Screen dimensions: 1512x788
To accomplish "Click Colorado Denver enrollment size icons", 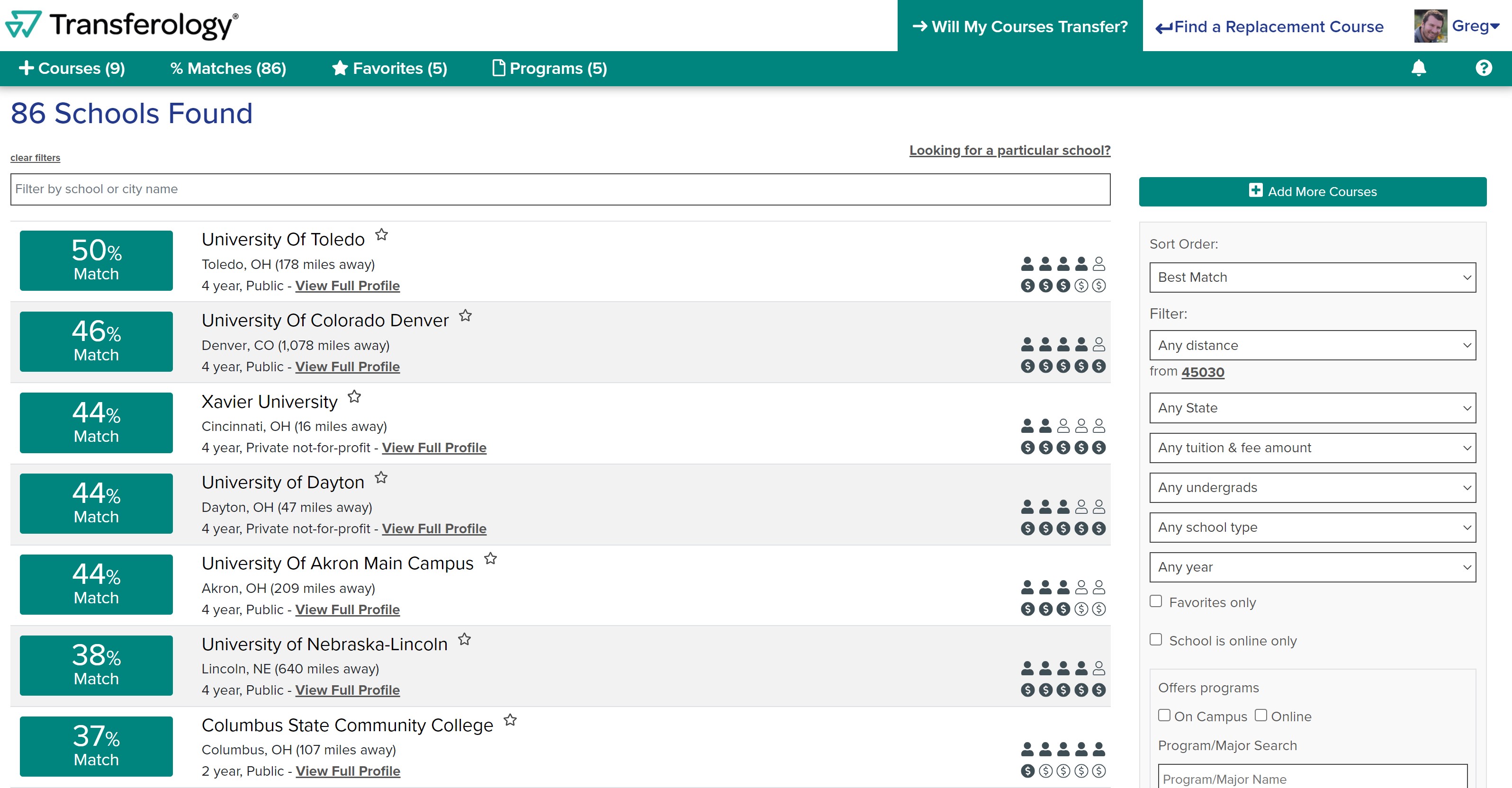I will click(1063, 344).
